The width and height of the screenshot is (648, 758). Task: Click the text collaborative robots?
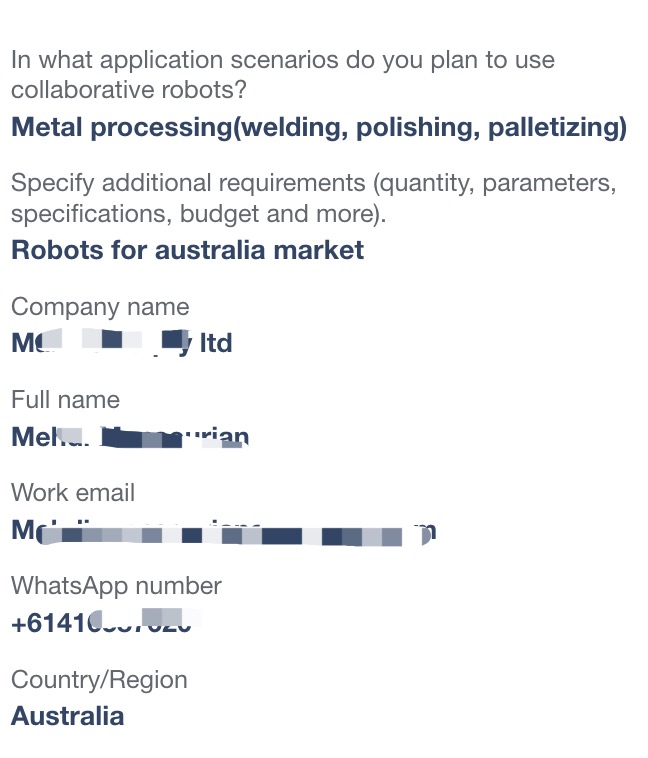[129, 90]
